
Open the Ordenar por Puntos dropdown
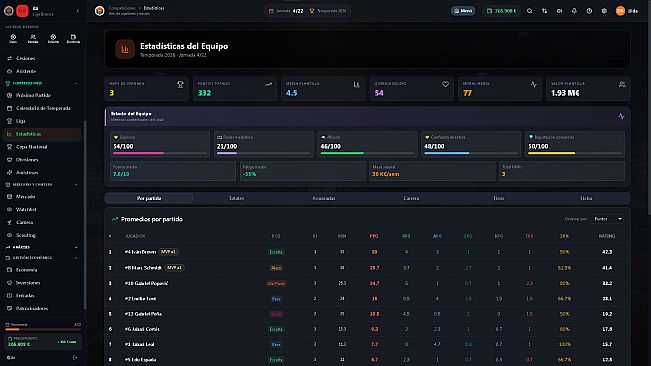click(608, 219)
